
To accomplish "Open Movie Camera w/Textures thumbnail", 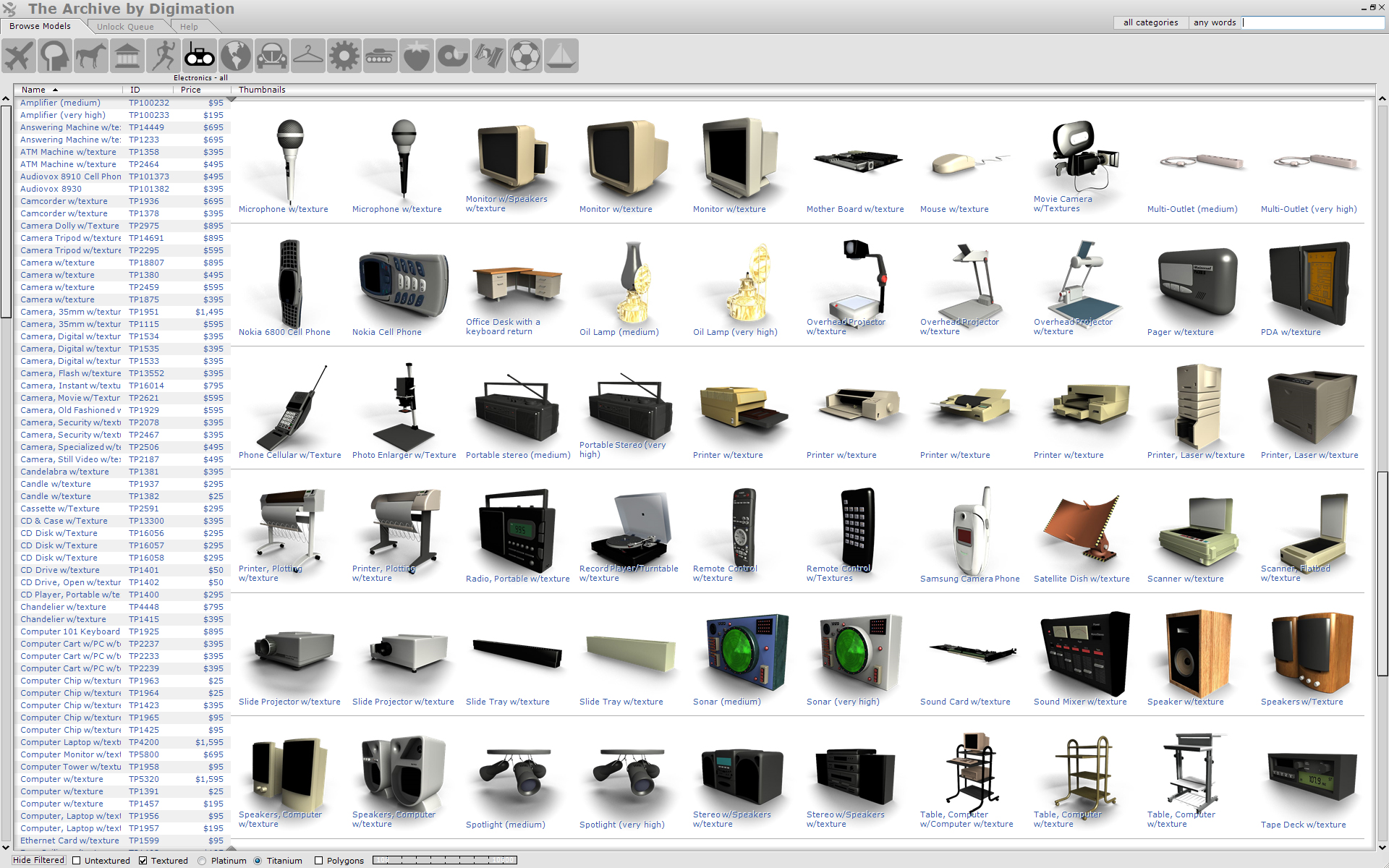I will tap(1084, 156).
